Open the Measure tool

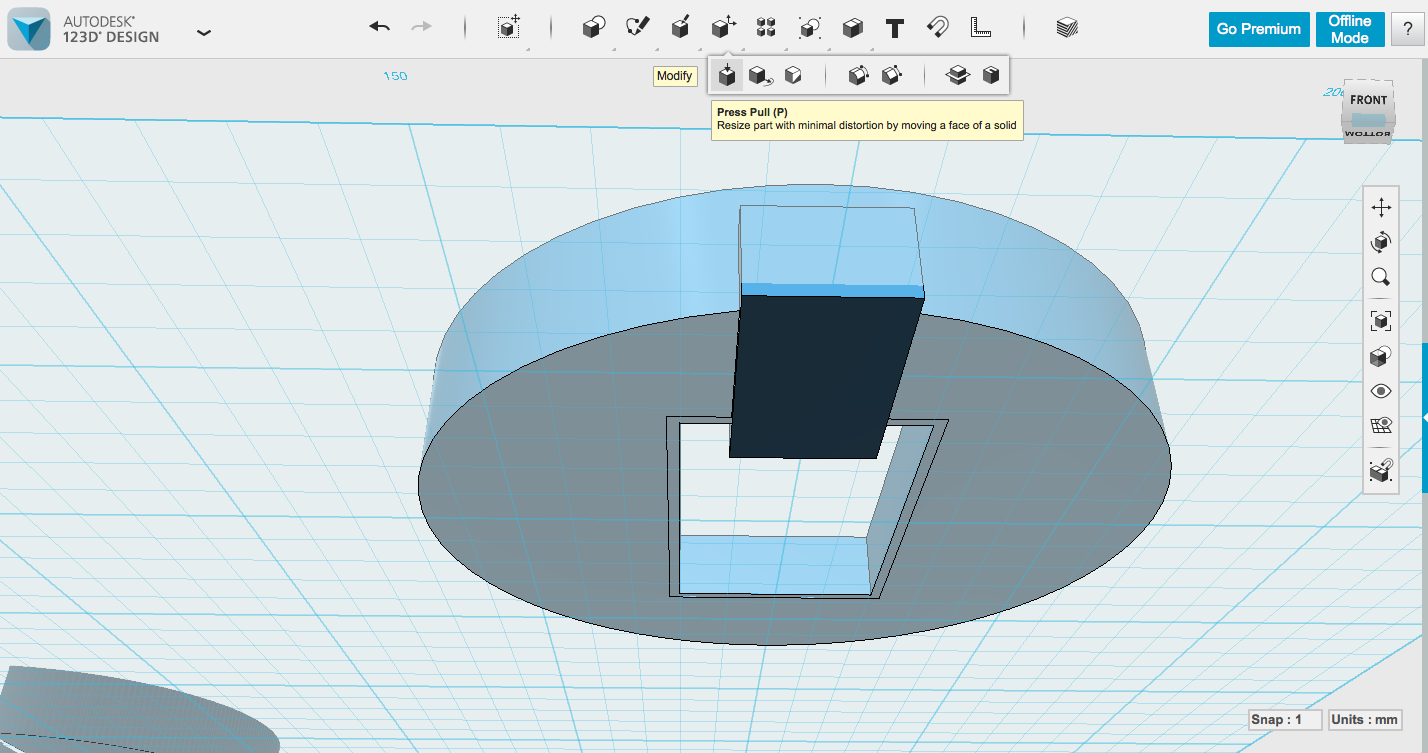[979, 27]
